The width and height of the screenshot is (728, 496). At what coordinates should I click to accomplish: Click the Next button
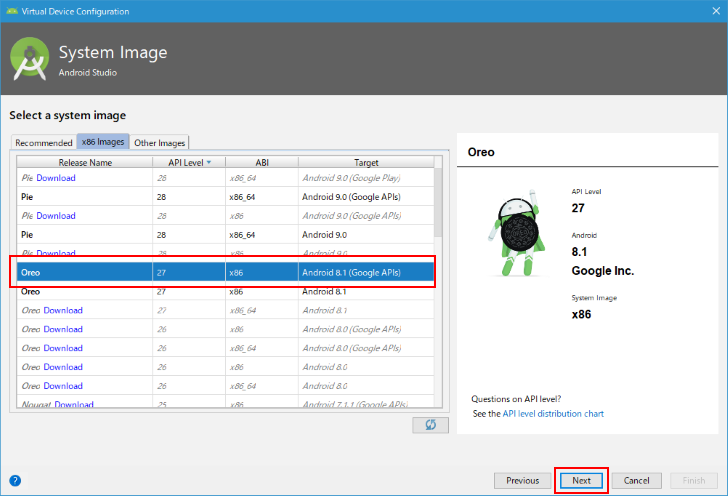(x=581, y=480)
